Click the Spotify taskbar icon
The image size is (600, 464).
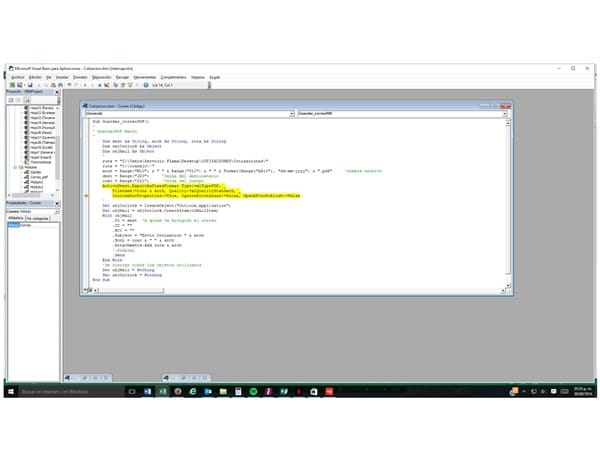click(x=253, y=391)
